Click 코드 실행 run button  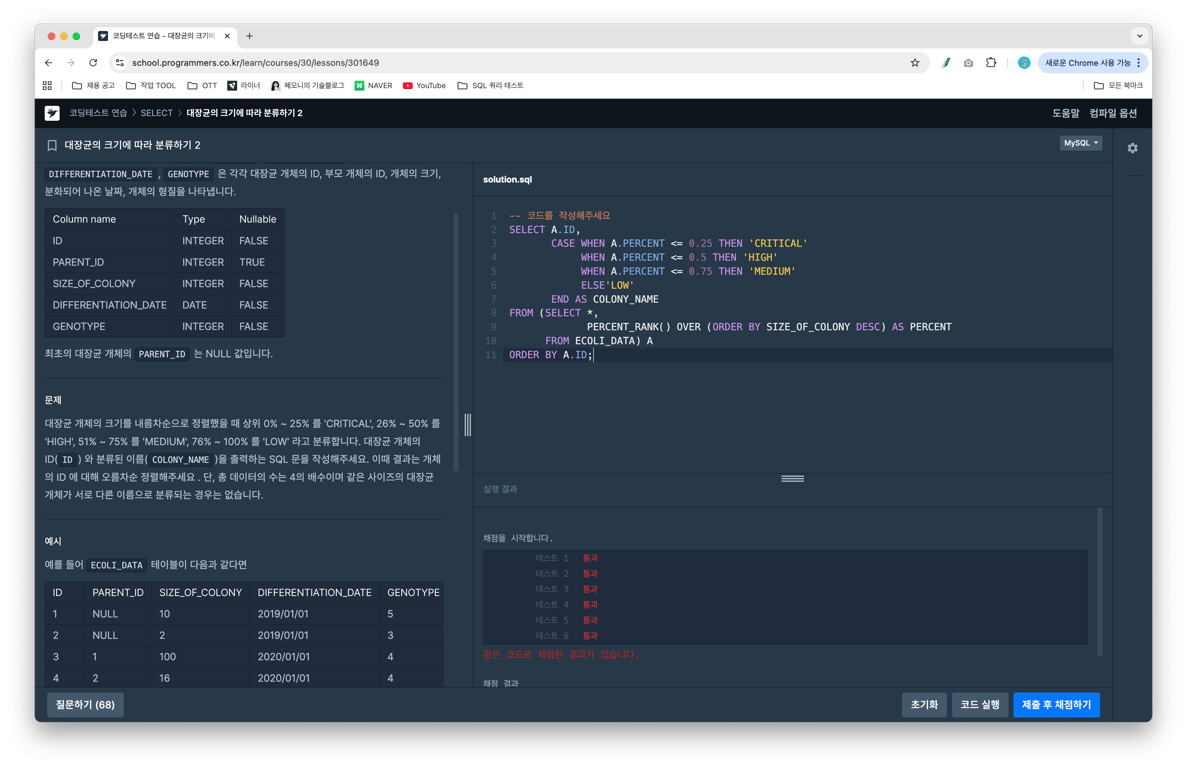980,704
